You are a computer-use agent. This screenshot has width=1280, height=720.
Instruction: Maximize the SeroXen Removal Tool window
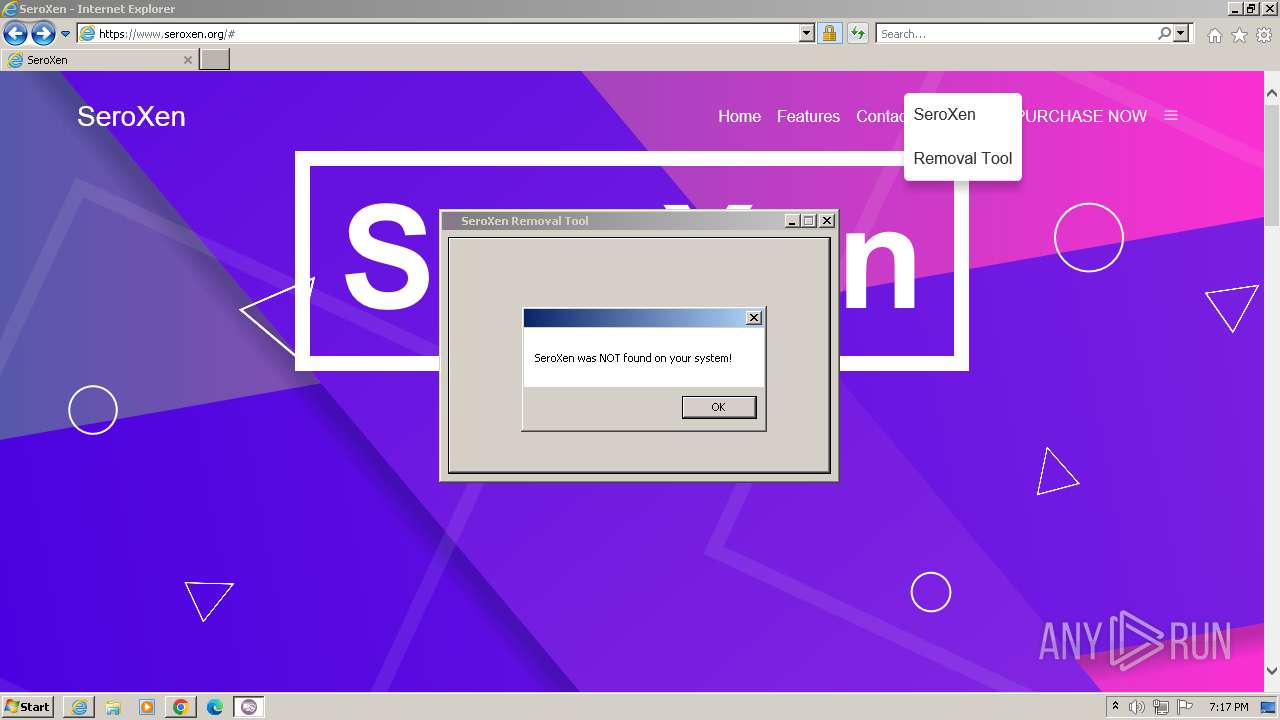[x=809, y=221]
